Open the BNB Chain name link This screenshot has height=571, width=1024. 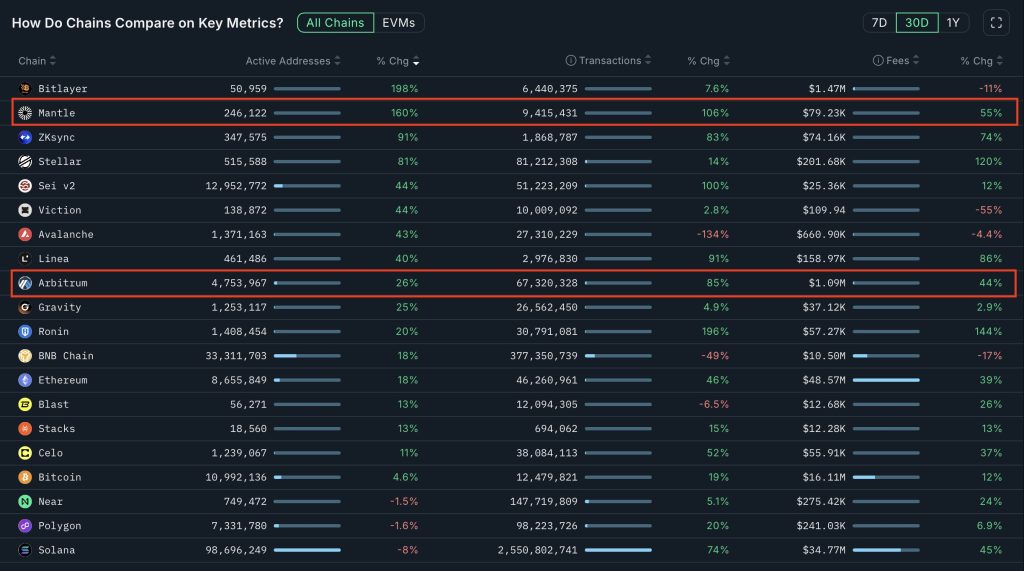[x=66, y=356]
